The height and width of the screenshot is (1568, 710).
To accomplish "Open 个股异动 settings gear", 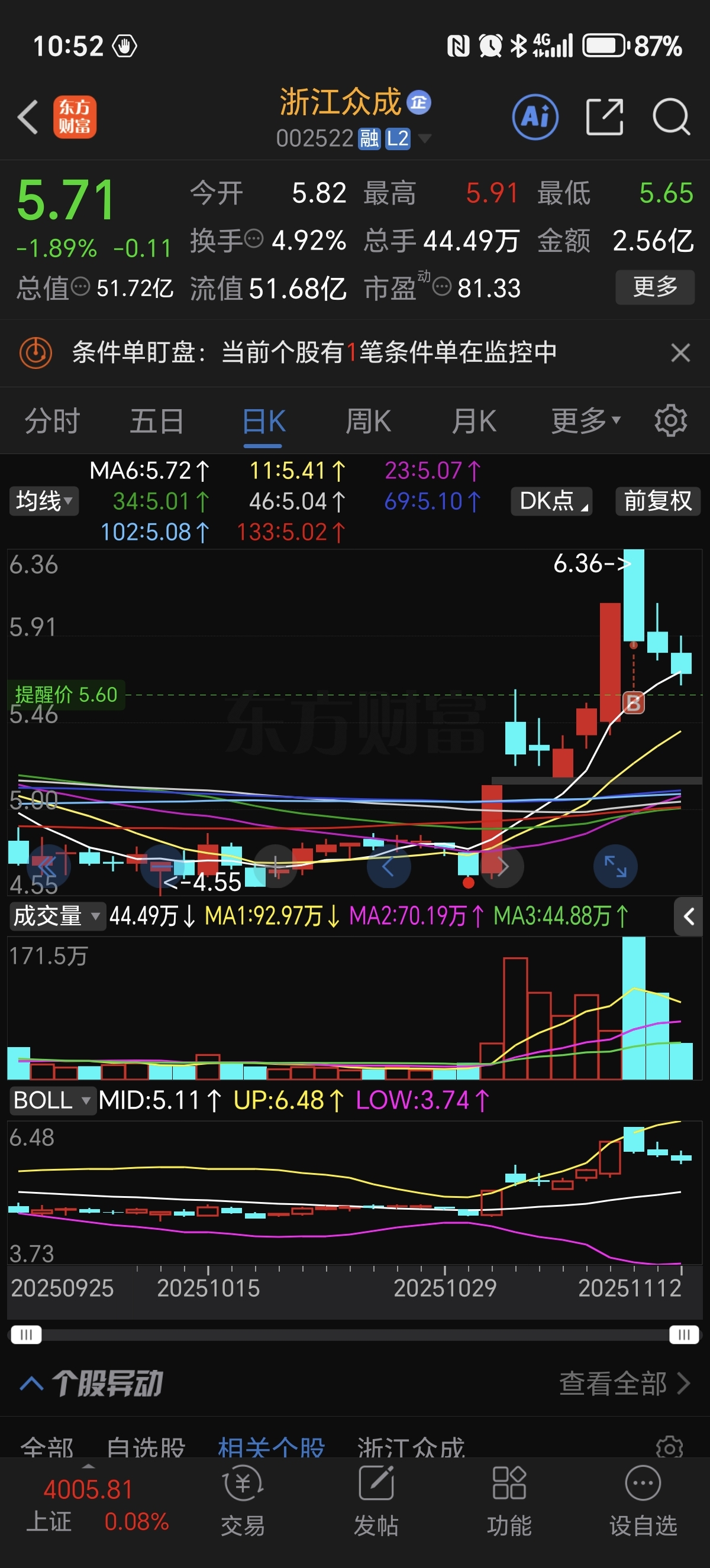I will pos(669,1447).
